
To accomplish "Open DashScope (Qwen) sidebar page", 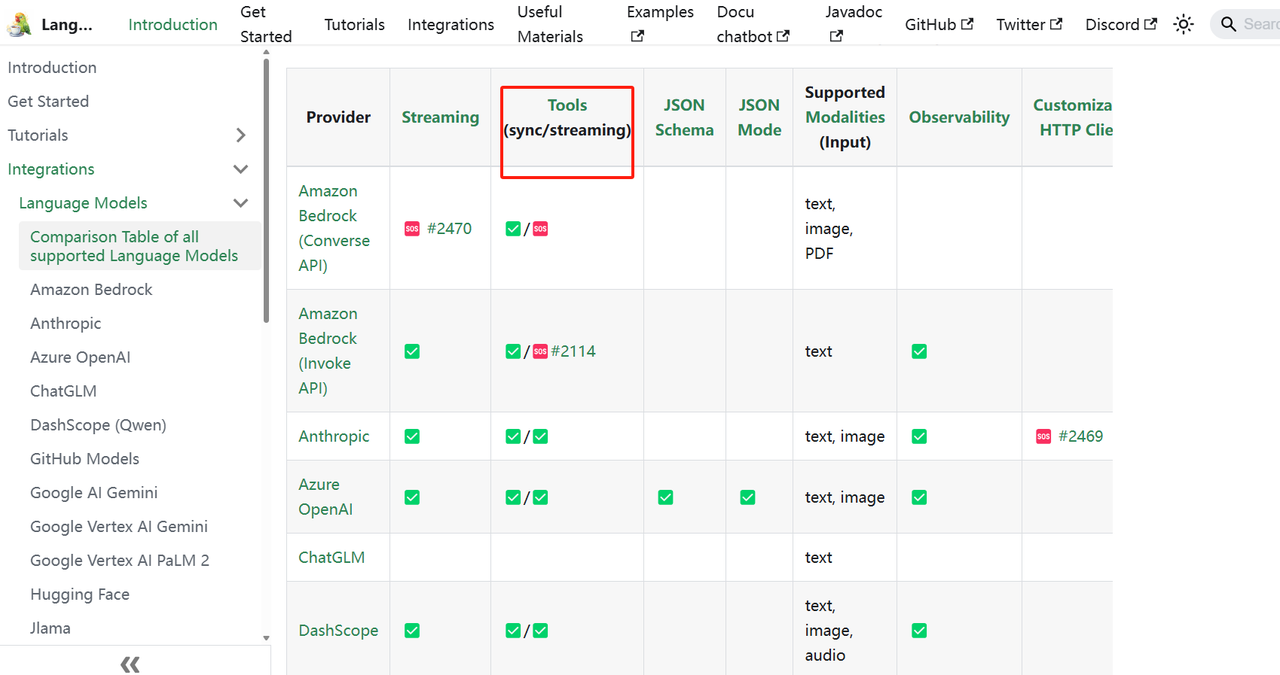I will click(x=98, y=425).
